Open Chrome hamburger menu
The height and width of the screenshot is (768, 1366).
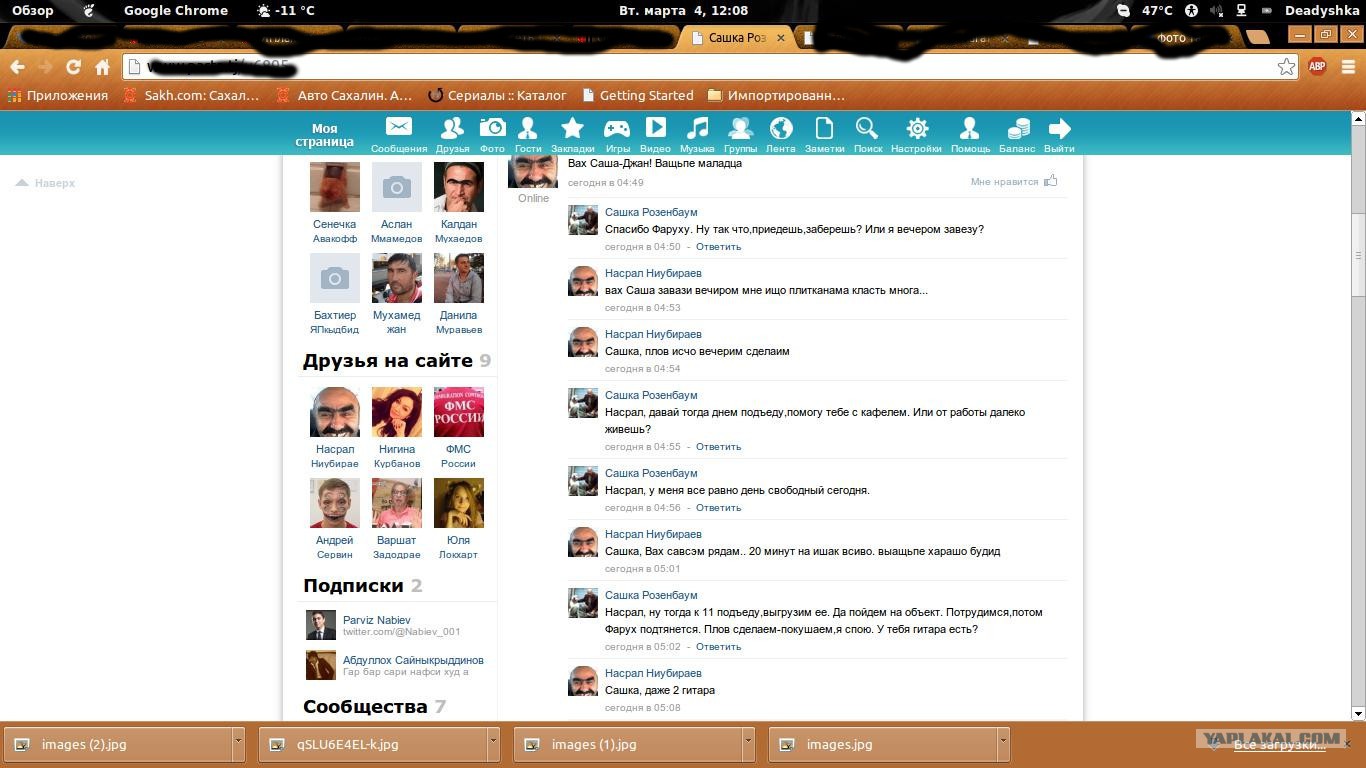coord(1348,67)
